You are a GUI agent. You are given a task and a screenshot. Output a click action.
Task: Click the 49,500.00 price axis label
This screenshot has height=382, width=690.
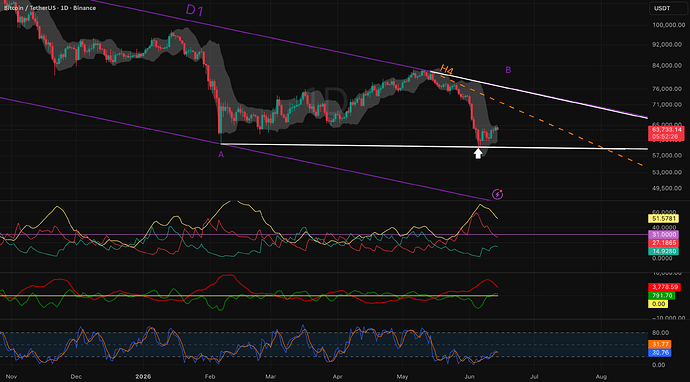pos(668,188)
